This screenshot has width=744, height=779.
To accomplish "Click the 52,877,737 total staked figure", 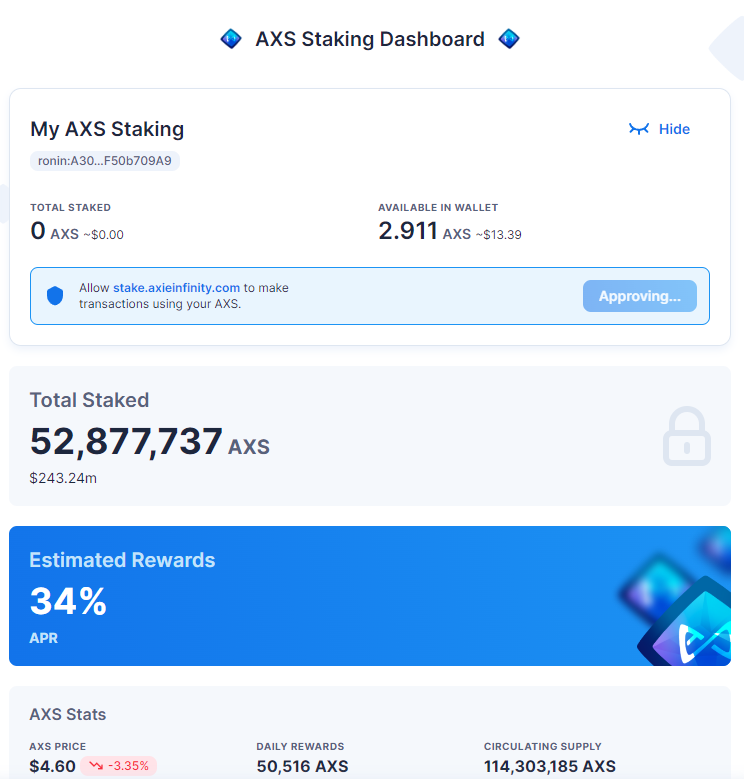I will click(126, 441).
